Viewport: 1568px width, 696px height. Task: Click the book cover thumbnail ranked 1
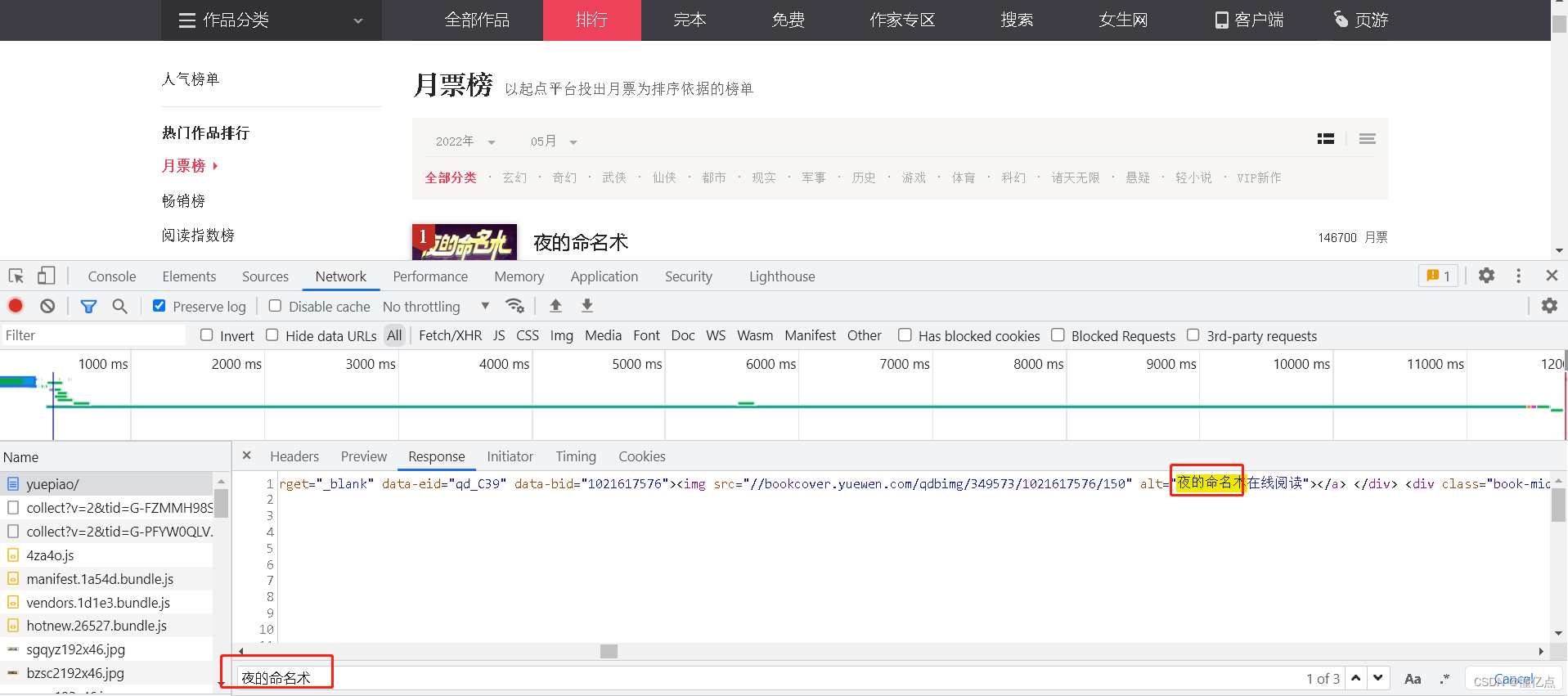click(465, 242)
